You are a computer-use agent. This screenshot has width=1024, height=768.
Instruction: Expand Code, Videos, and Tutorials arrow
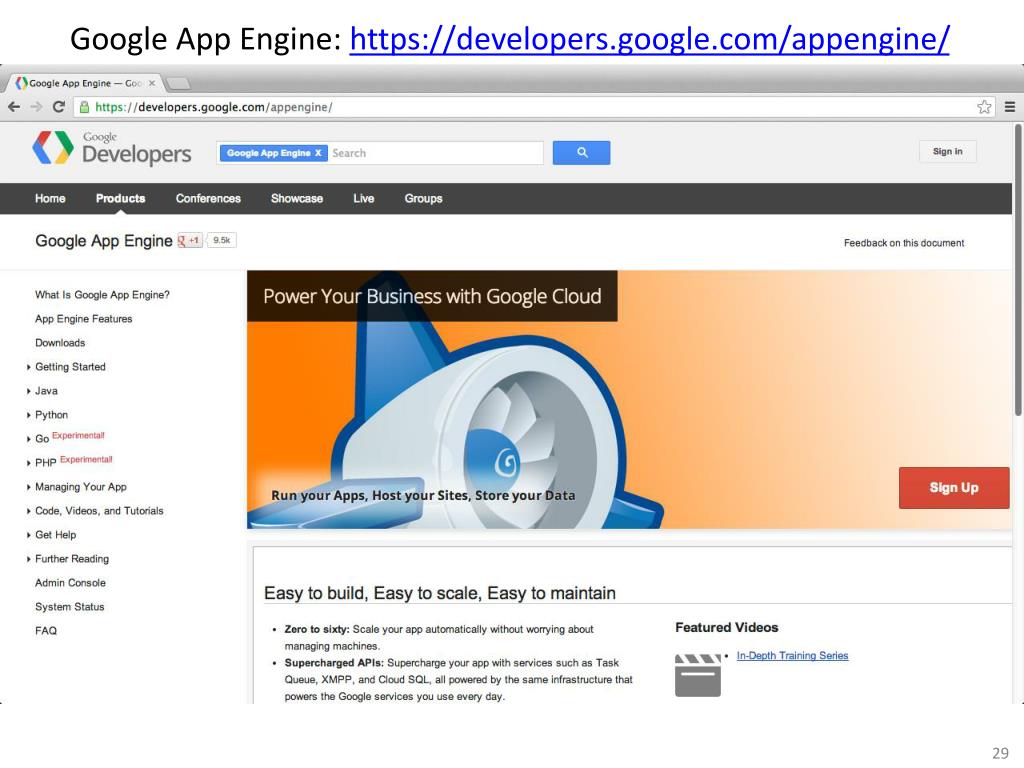click(29, 511)
